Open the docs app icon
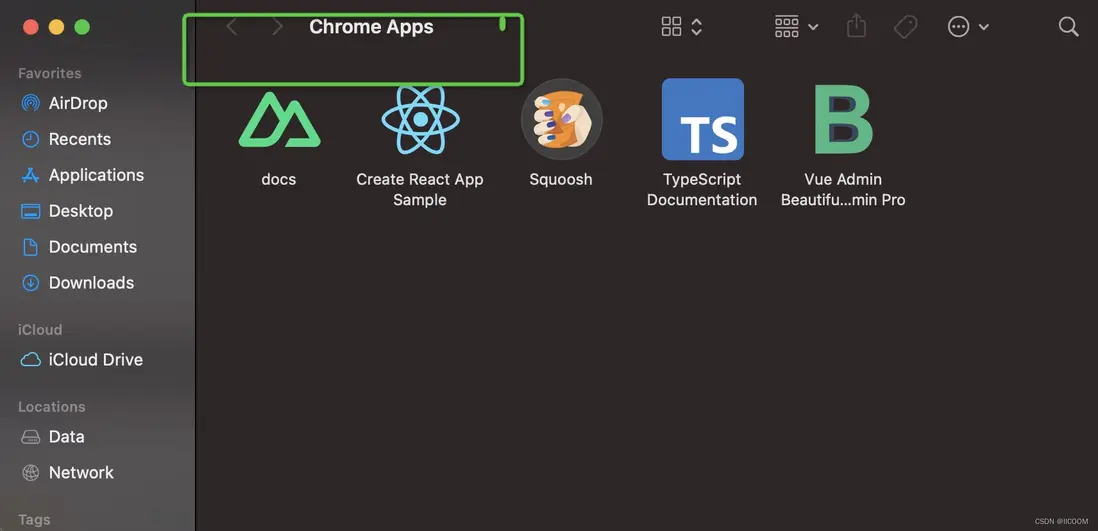The width and height of the screenshot is (1098, 531). pos(279,120)
